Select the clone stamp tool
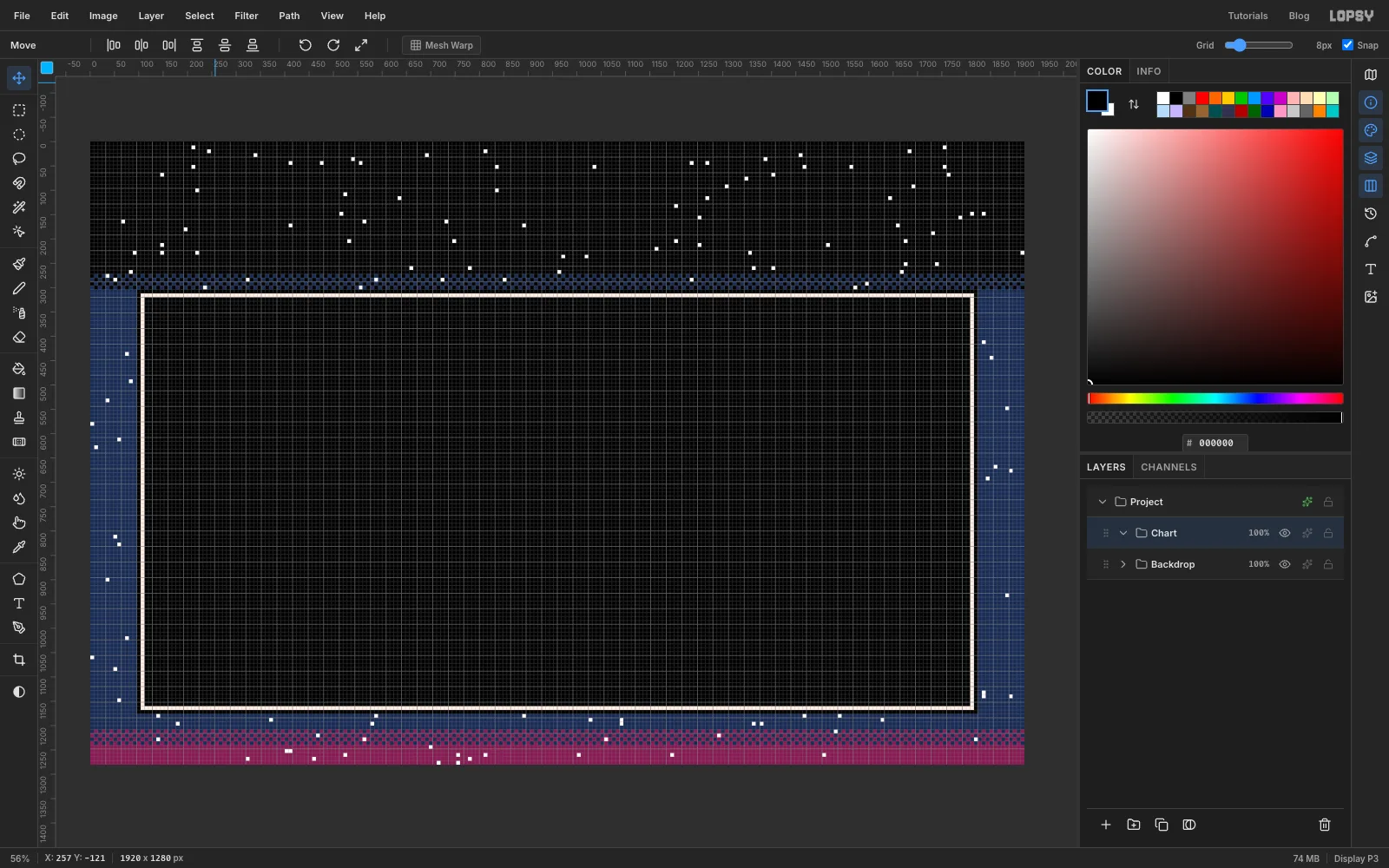Screen dimensions: 1389x868 click(x=19, y=418)
